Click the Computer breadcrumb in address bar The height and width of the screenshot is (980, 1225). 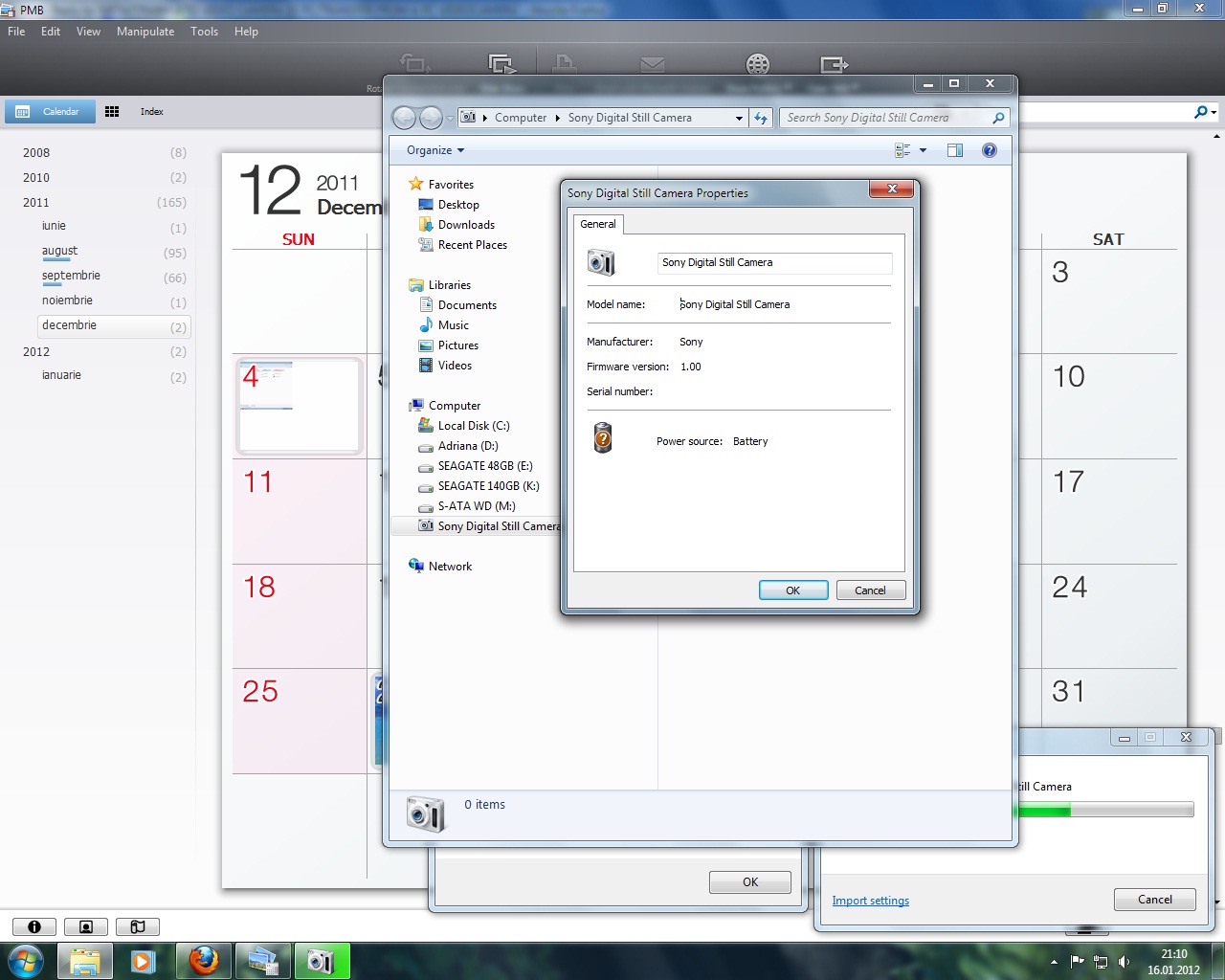pyautogui.click(x=521, y=118)
